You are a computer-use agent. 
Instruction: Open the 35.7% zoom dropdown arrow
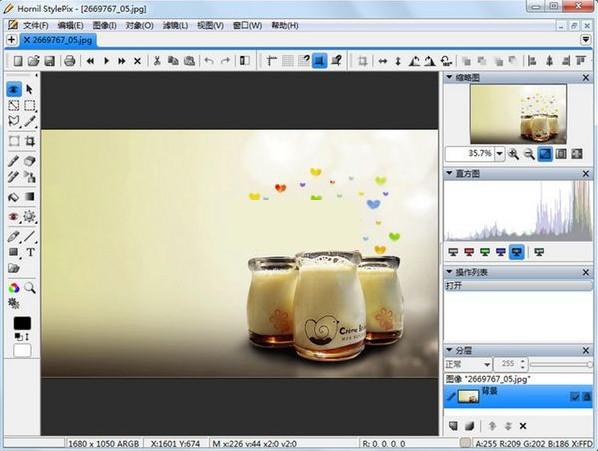tap(499, 154)
